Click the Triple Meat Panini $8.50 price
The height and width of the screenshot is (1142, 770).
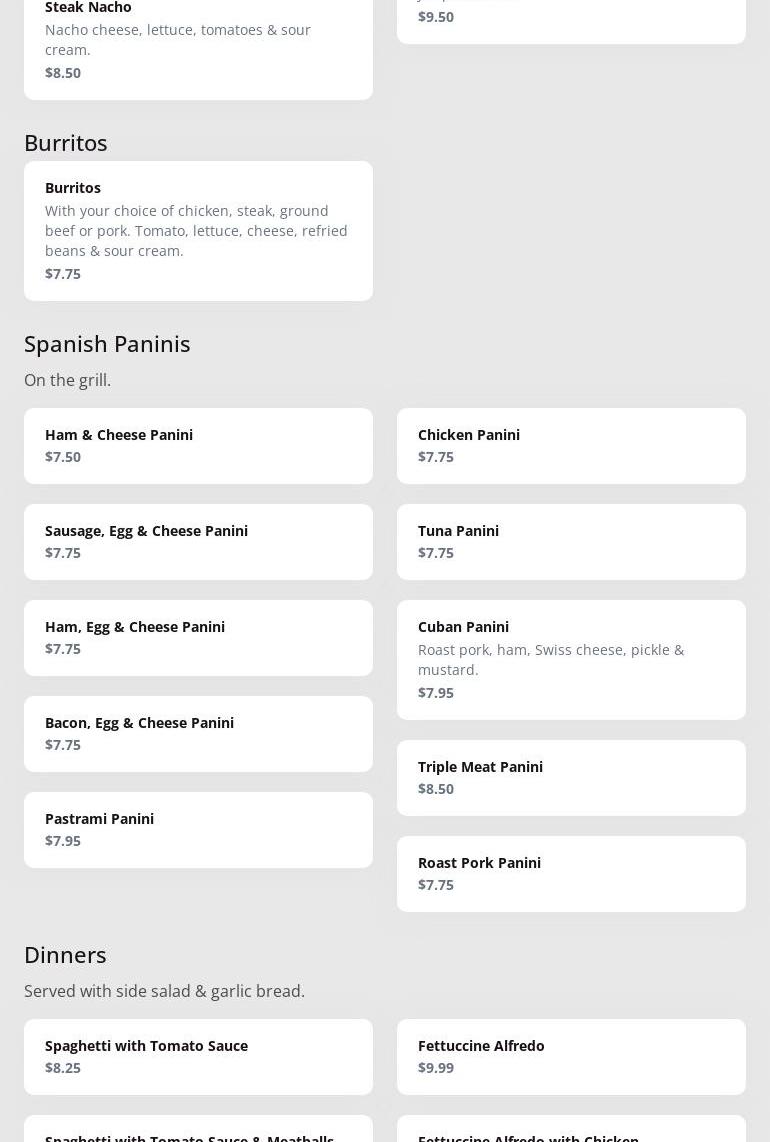(436, 788)
